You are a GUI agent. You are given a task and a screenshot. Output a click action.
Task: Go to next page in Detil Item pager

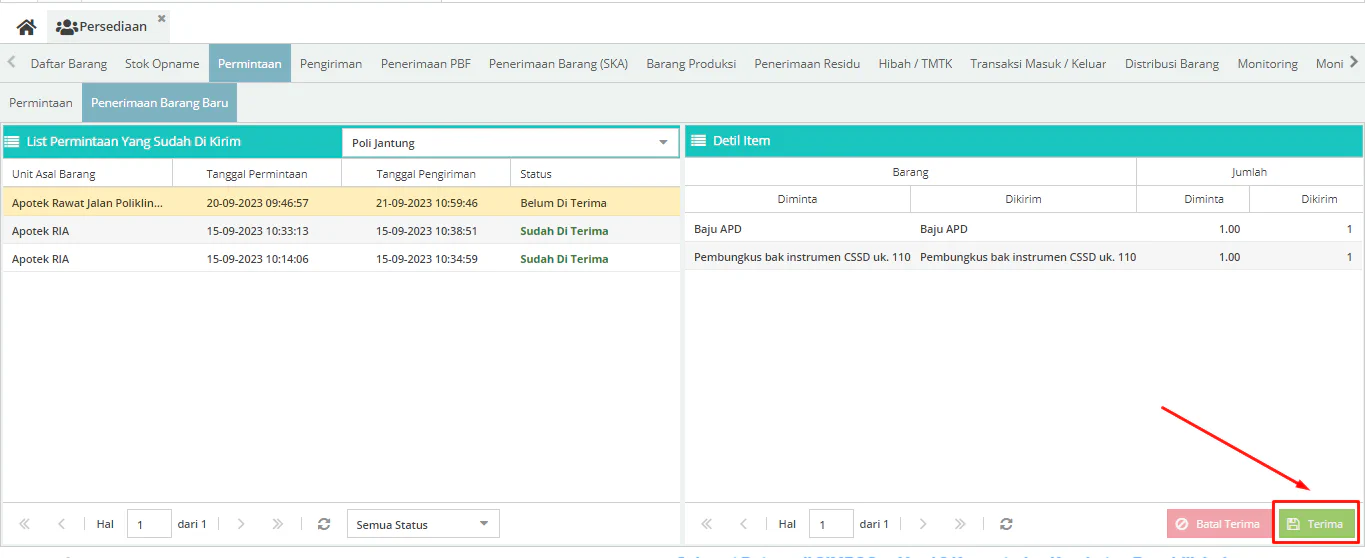click(x=923, y=524)
